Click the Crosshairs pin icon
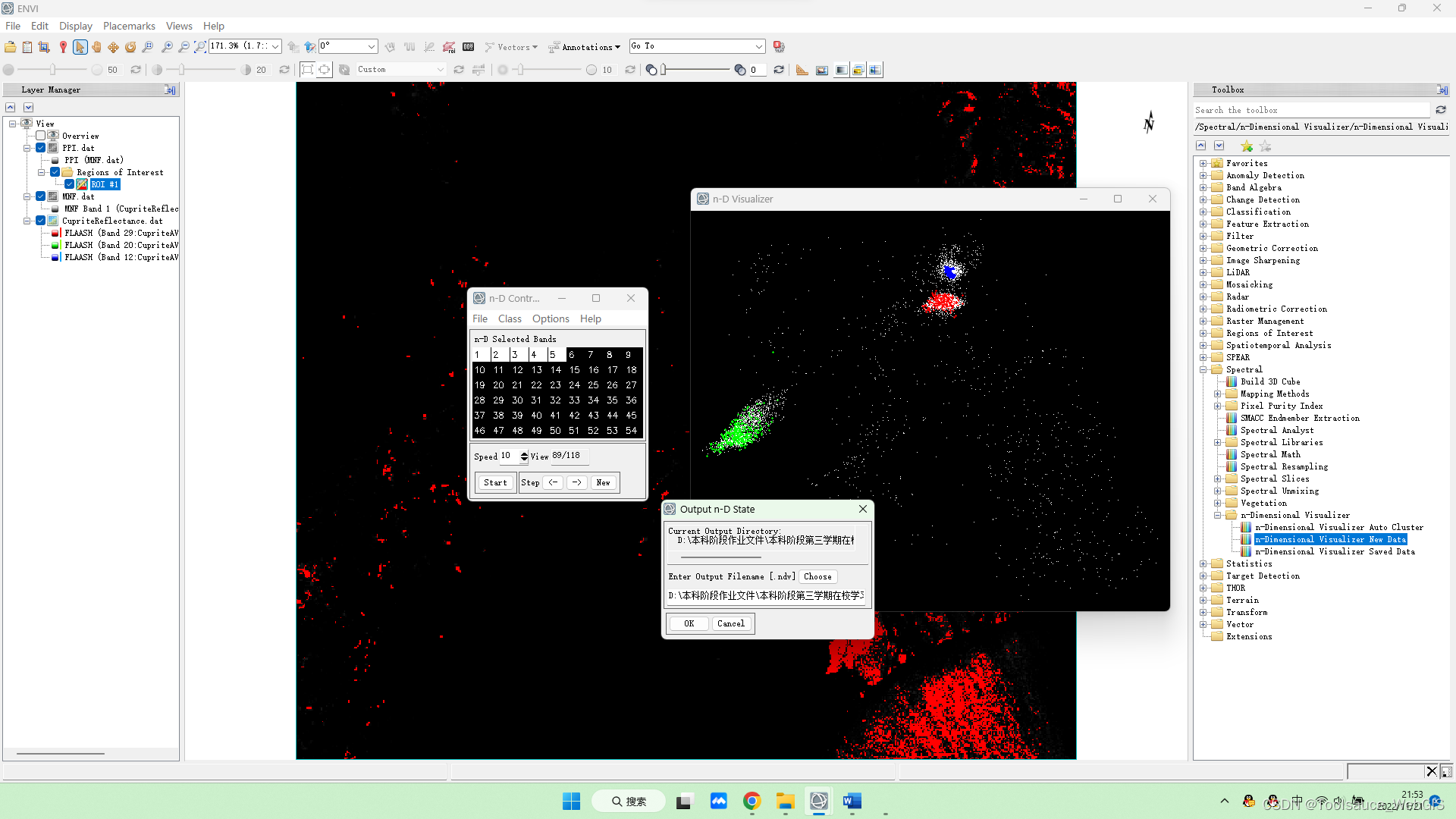 coord(63,47)
